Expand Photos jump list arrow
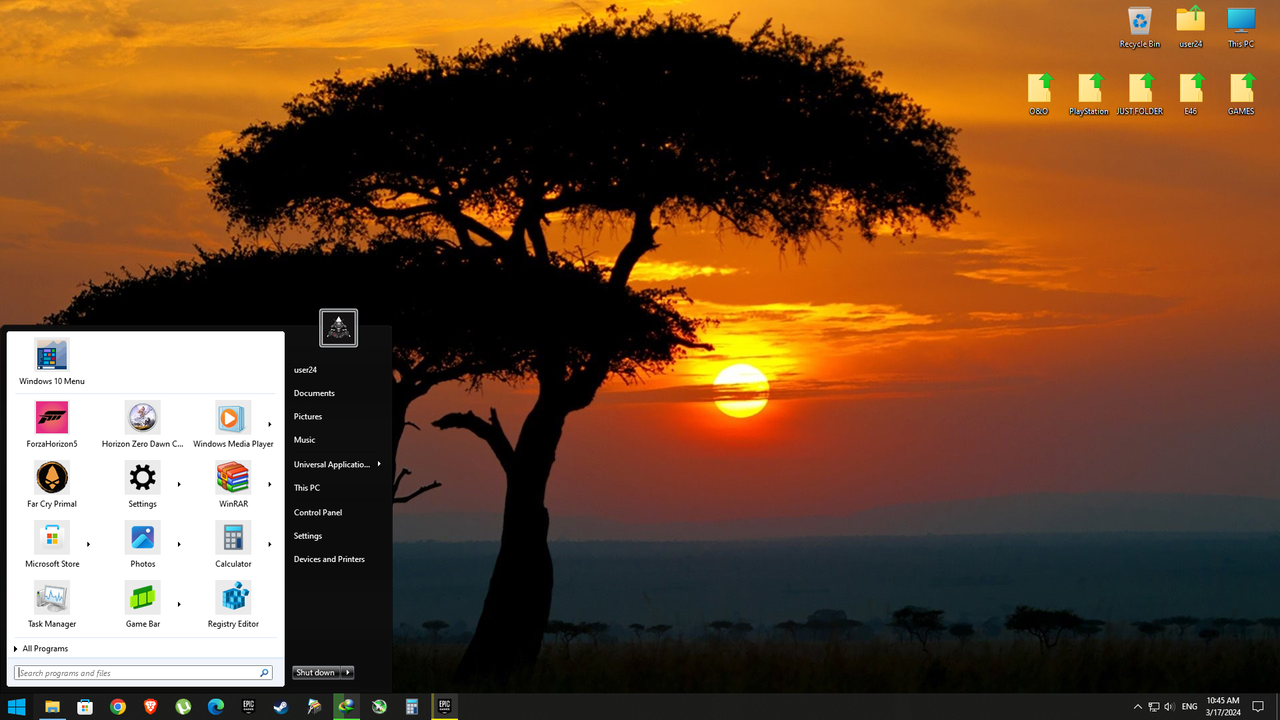The height and width of the screenshot is (720, 1280). pyautogui.click(x=179, y=544)
